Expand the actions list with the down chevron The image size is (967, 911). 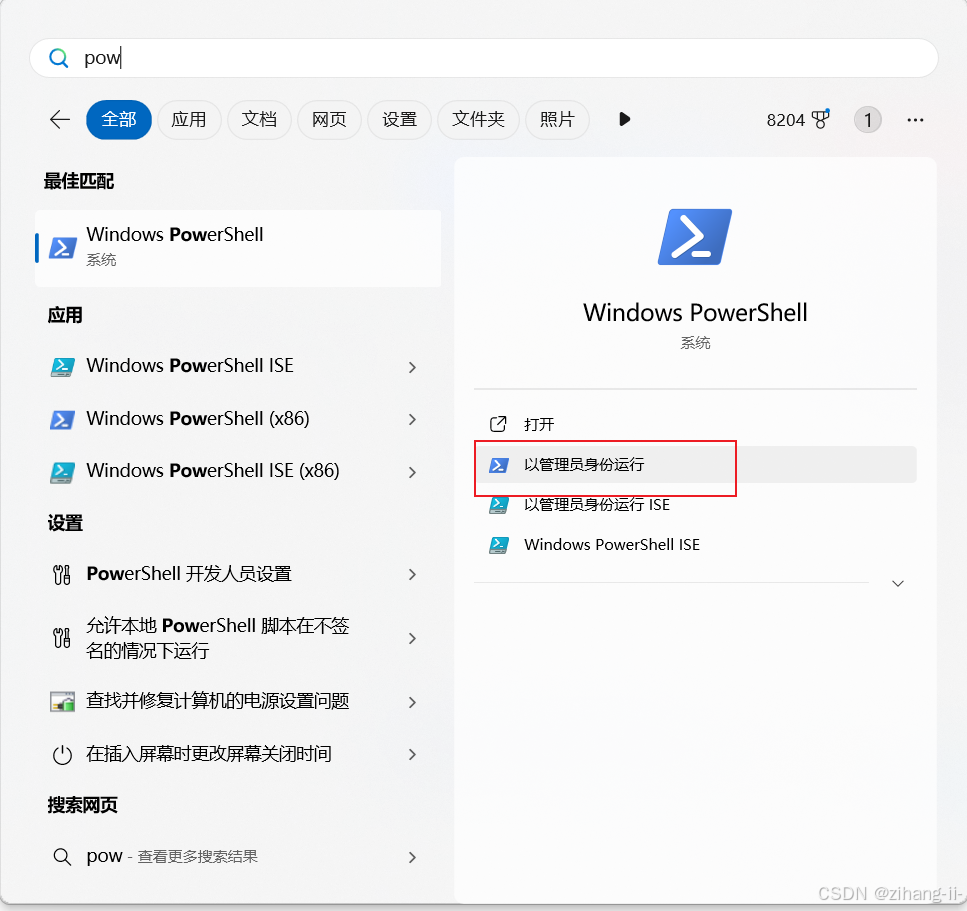click(898, 583)
